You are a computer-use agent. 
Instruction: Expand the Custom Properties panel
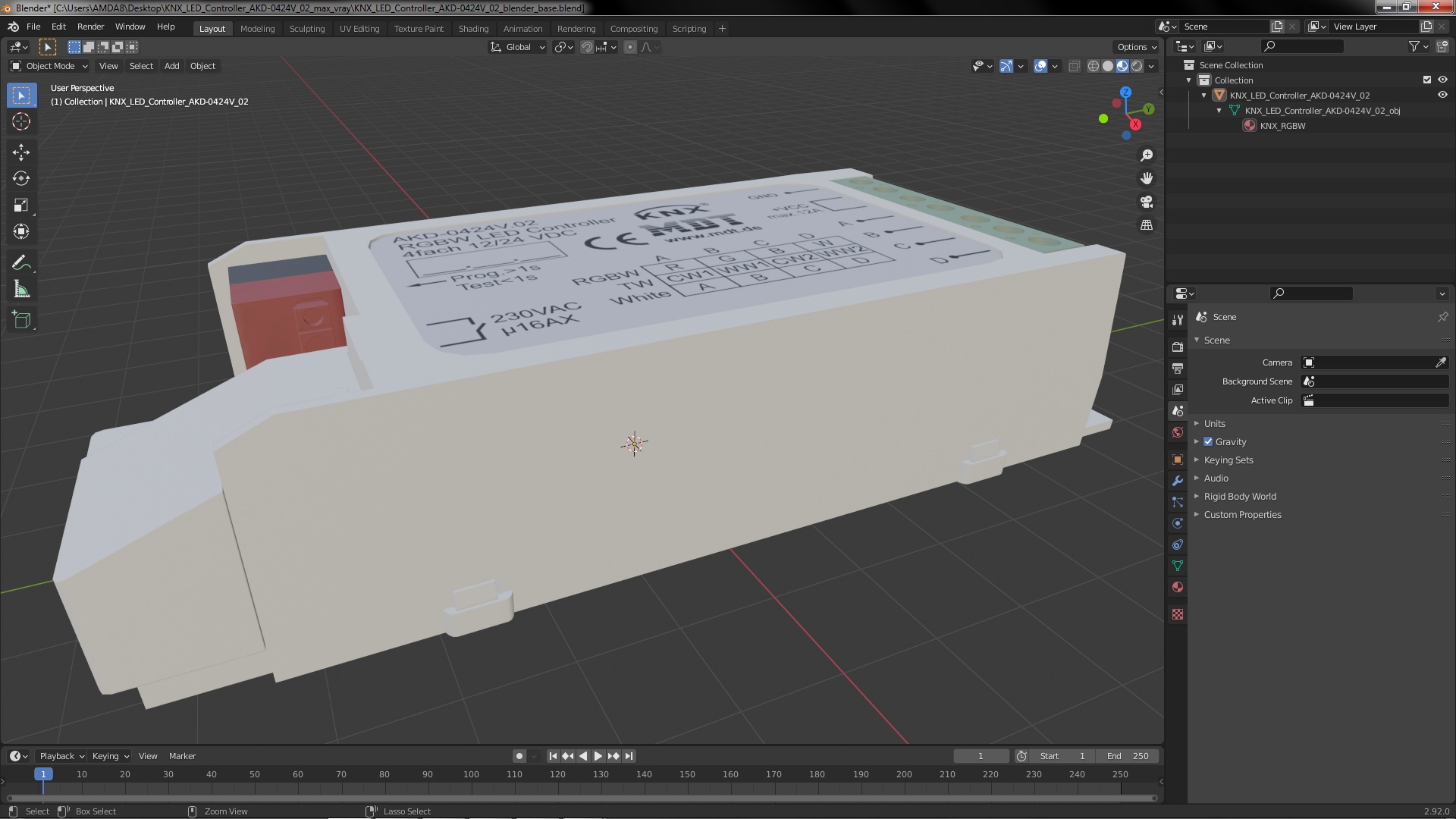1242,514
